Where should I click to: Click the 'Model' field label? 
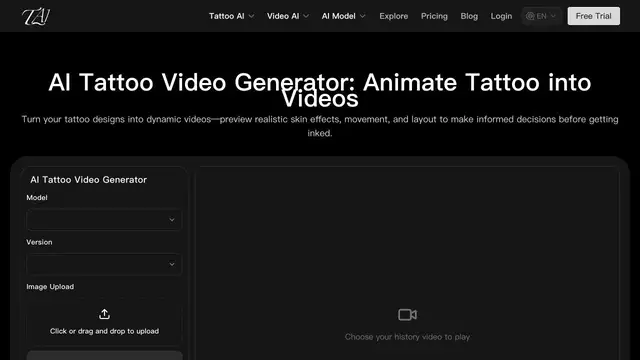click(x=37, y=198)
